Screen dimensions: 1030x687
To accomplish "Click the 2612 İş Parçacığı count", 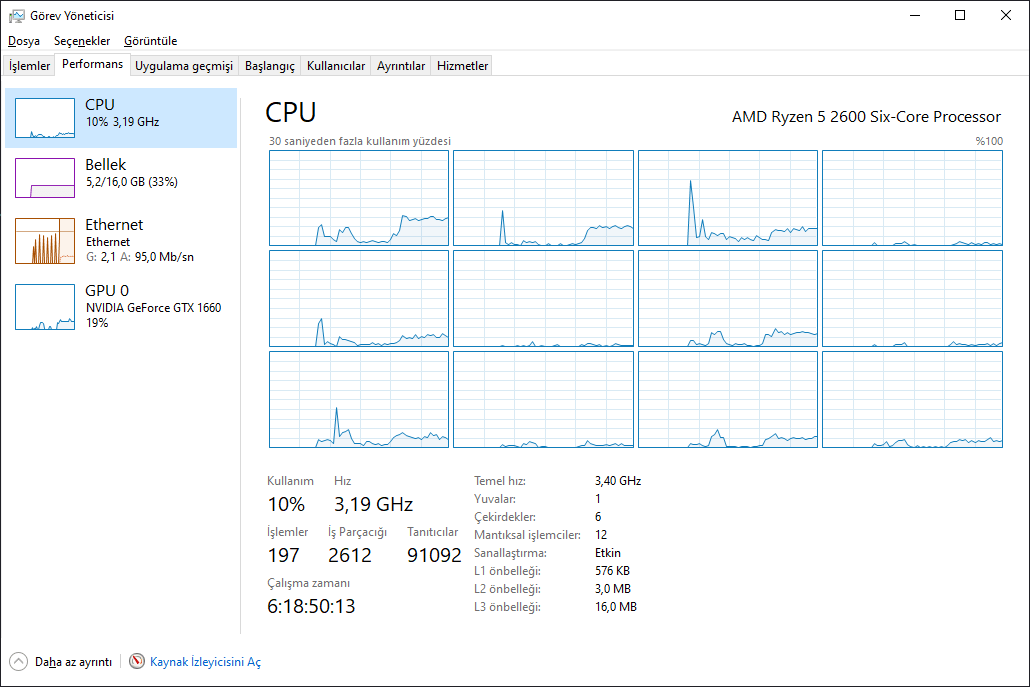I will [x=349, y=556].
